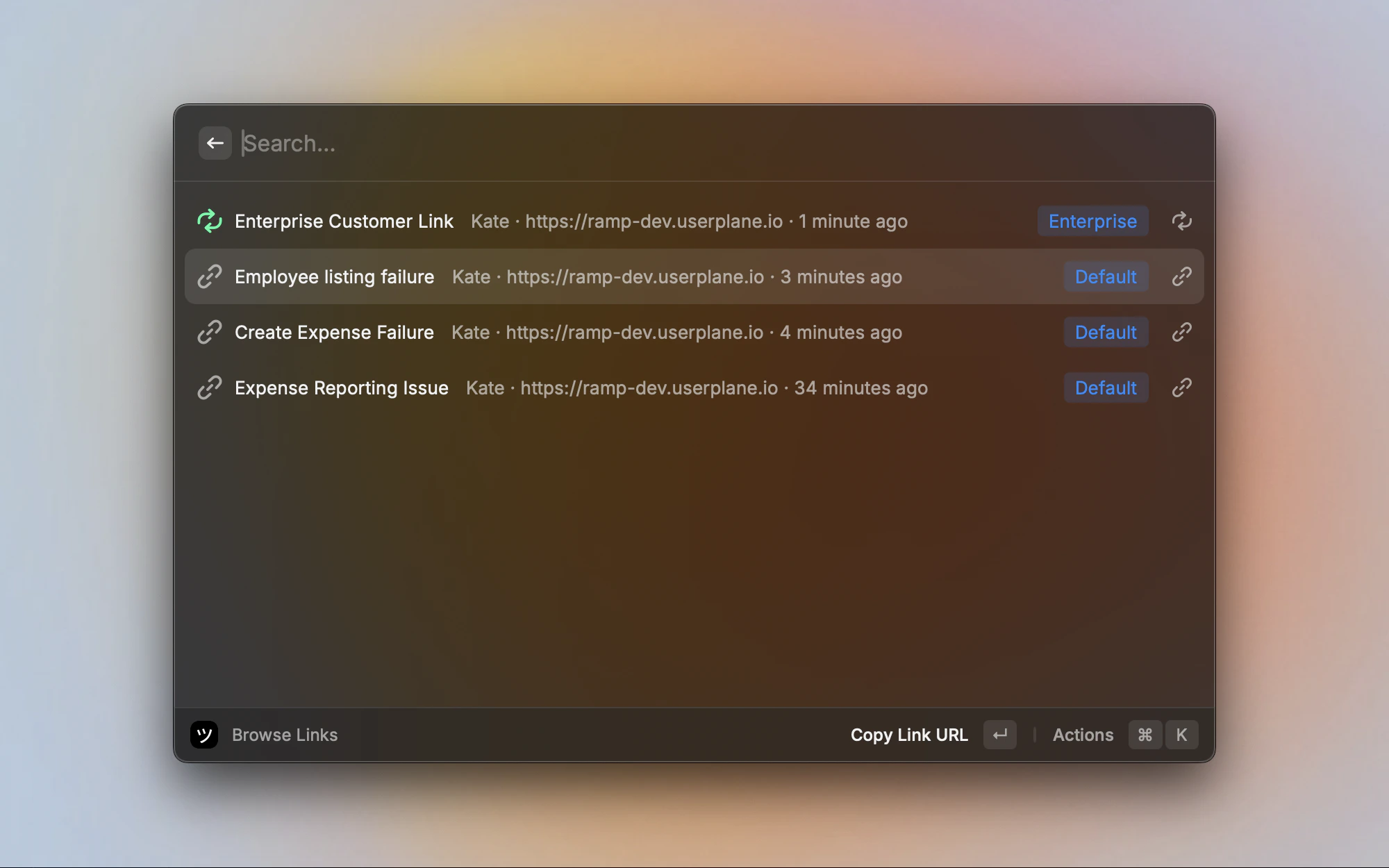The width and height of the screenshot is (1389, 868).
Task: Click right-side link icon on Create Expense Failure row
Action: pyautogui.click(x=1181, y=332)
